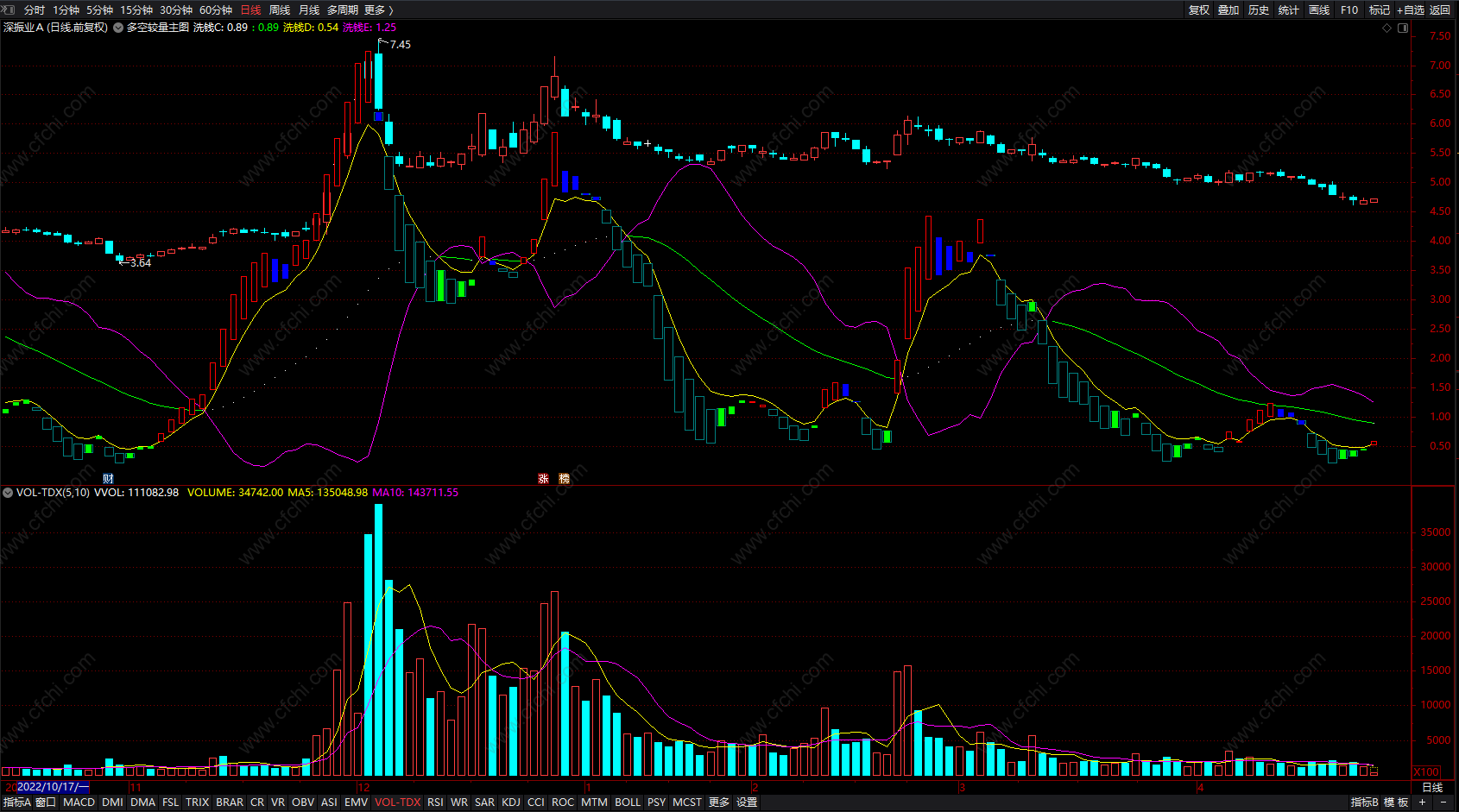Select the 5分钟 period

coord(99,10)
